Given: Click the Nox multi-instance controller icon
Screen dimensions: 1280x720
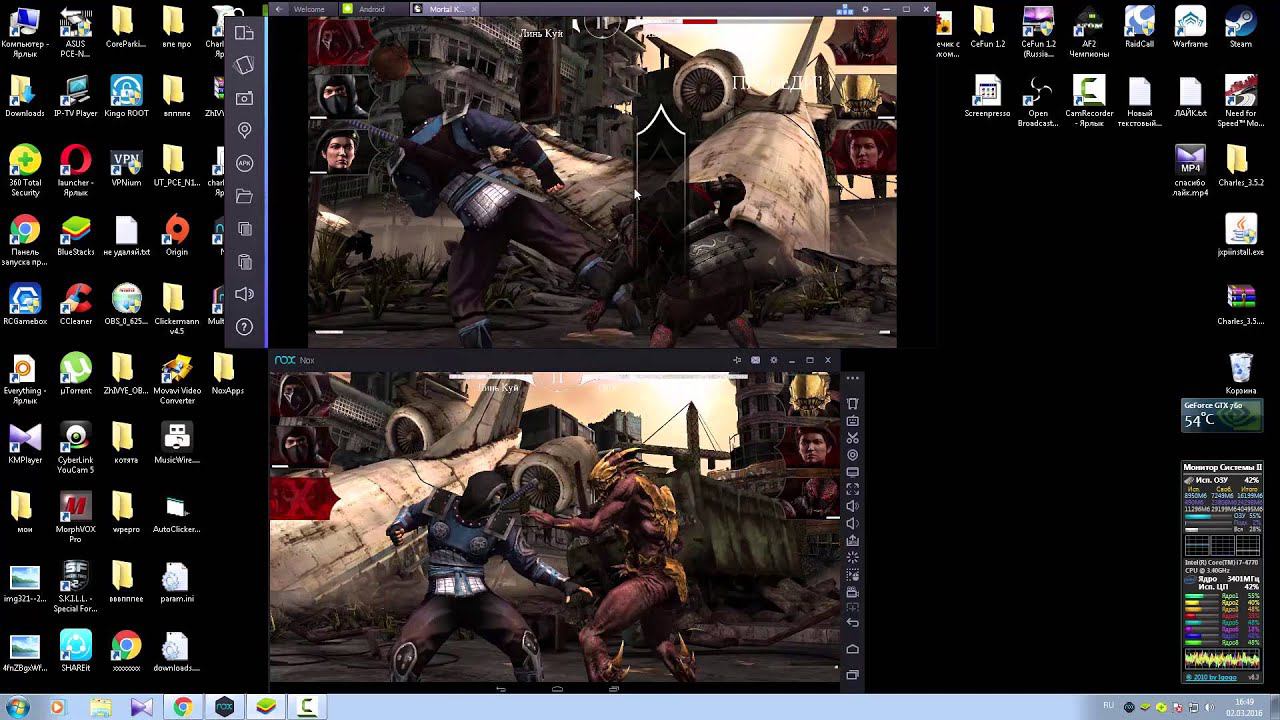Looking at the screenshot, I should pos(853,607).
